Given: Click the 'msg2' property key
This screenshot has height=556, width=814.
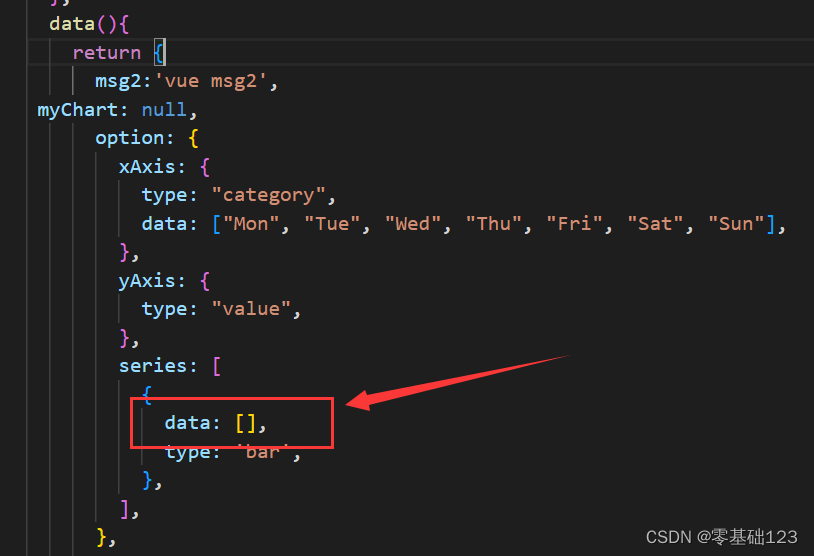Looking at the screenshot, I should 118,82.
